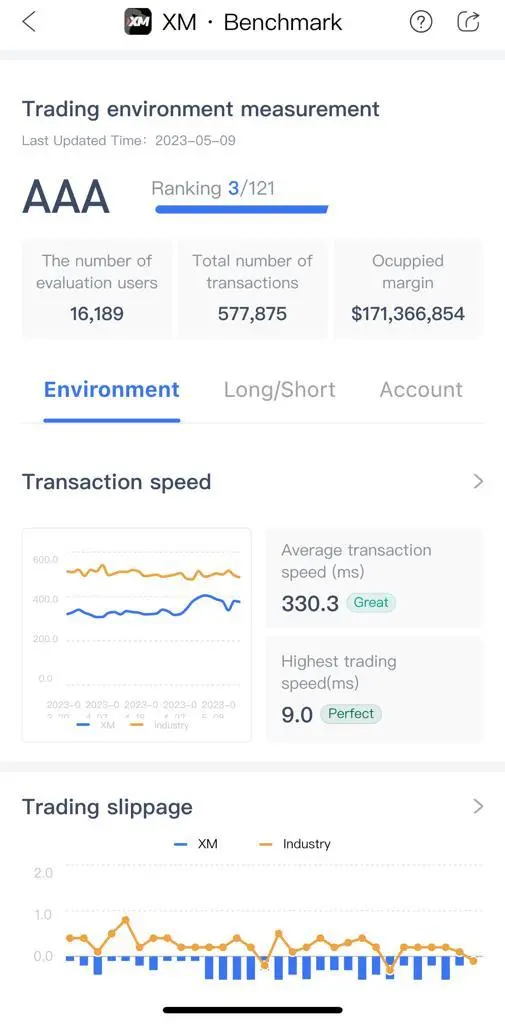Click the XM broker logo
The image size is (505, 1024).
(x=138, y=22)
